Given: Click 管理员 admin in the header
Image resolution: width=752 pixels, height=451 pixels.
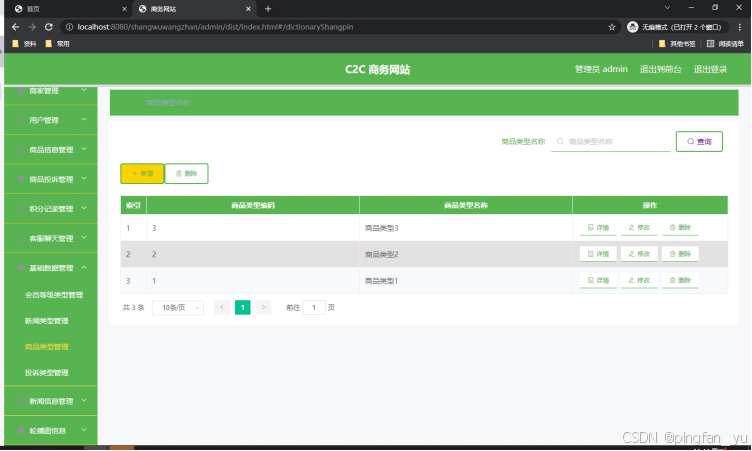Looking at the screenshot, I should (601, 69).
